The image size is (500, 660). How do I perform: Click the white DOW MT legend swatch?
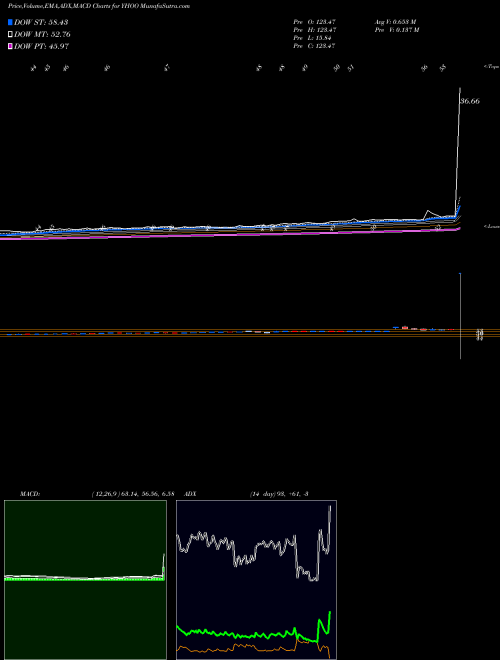point(11,35)
